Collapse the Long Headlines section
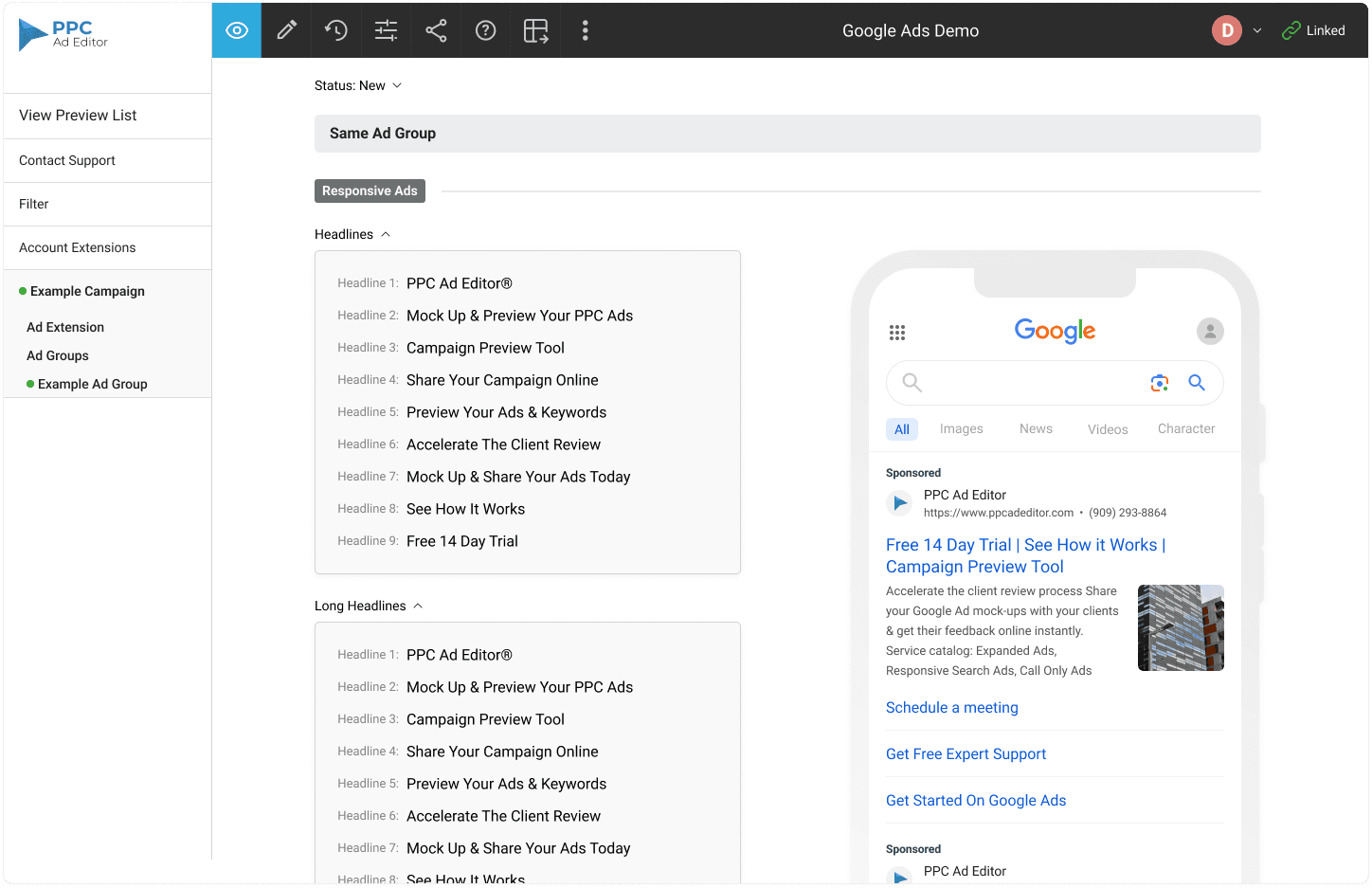The width and height of the screenshot is (1372, 888). (369, 606)
